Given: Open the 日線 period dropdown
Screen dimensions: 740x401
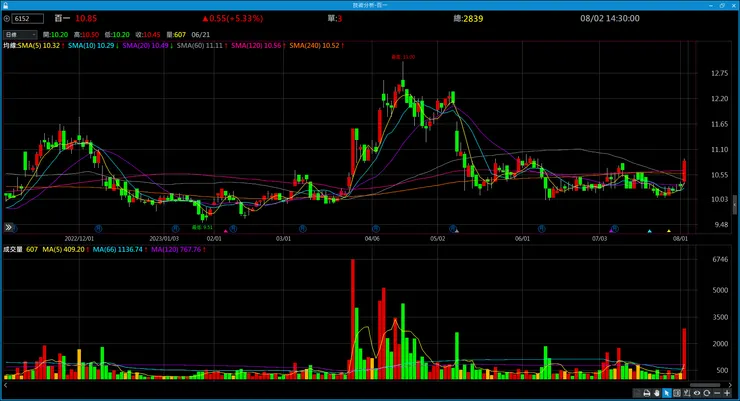Looking at the screenshot, I should point(20,34).
